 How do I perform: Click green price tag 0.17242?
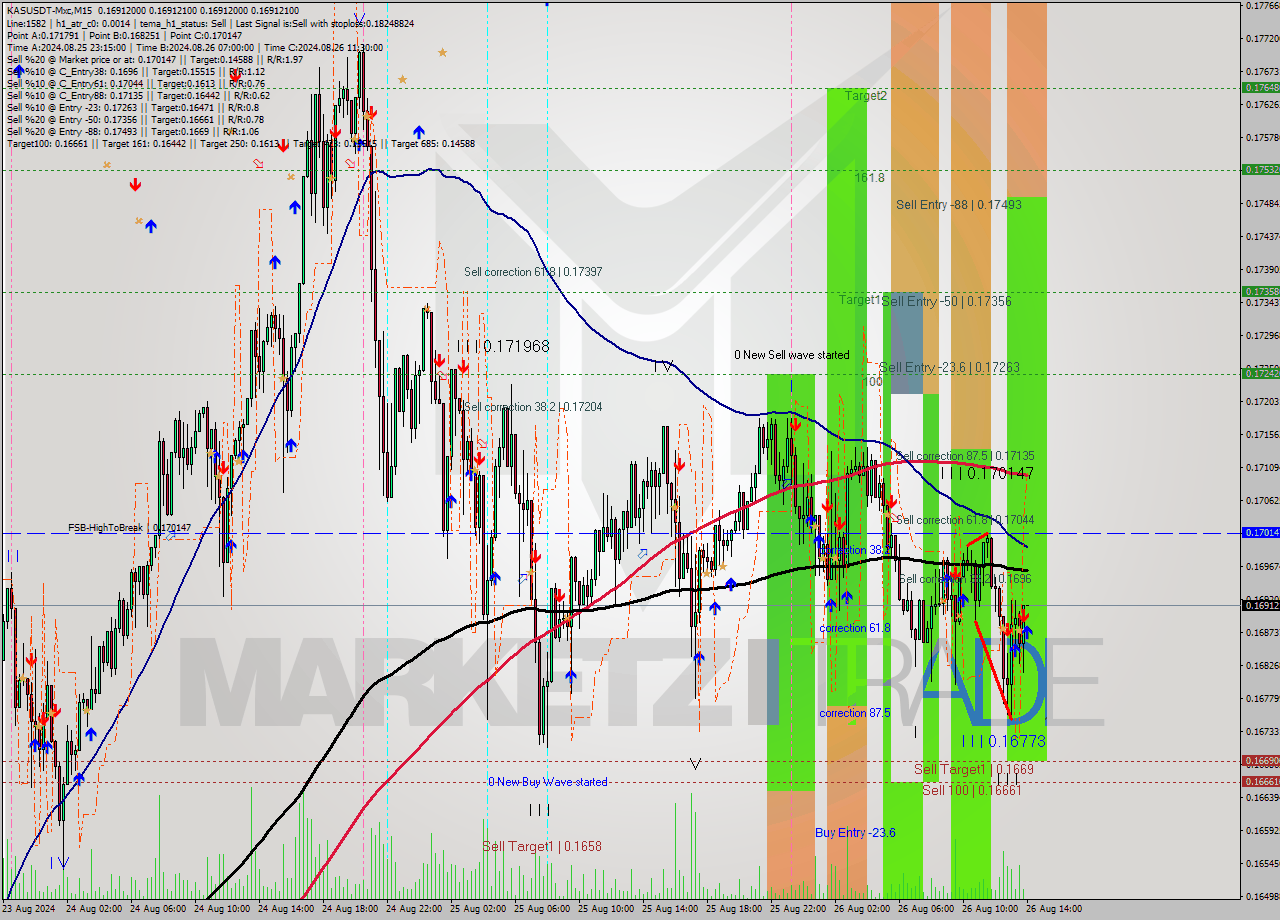(1260, 373)
